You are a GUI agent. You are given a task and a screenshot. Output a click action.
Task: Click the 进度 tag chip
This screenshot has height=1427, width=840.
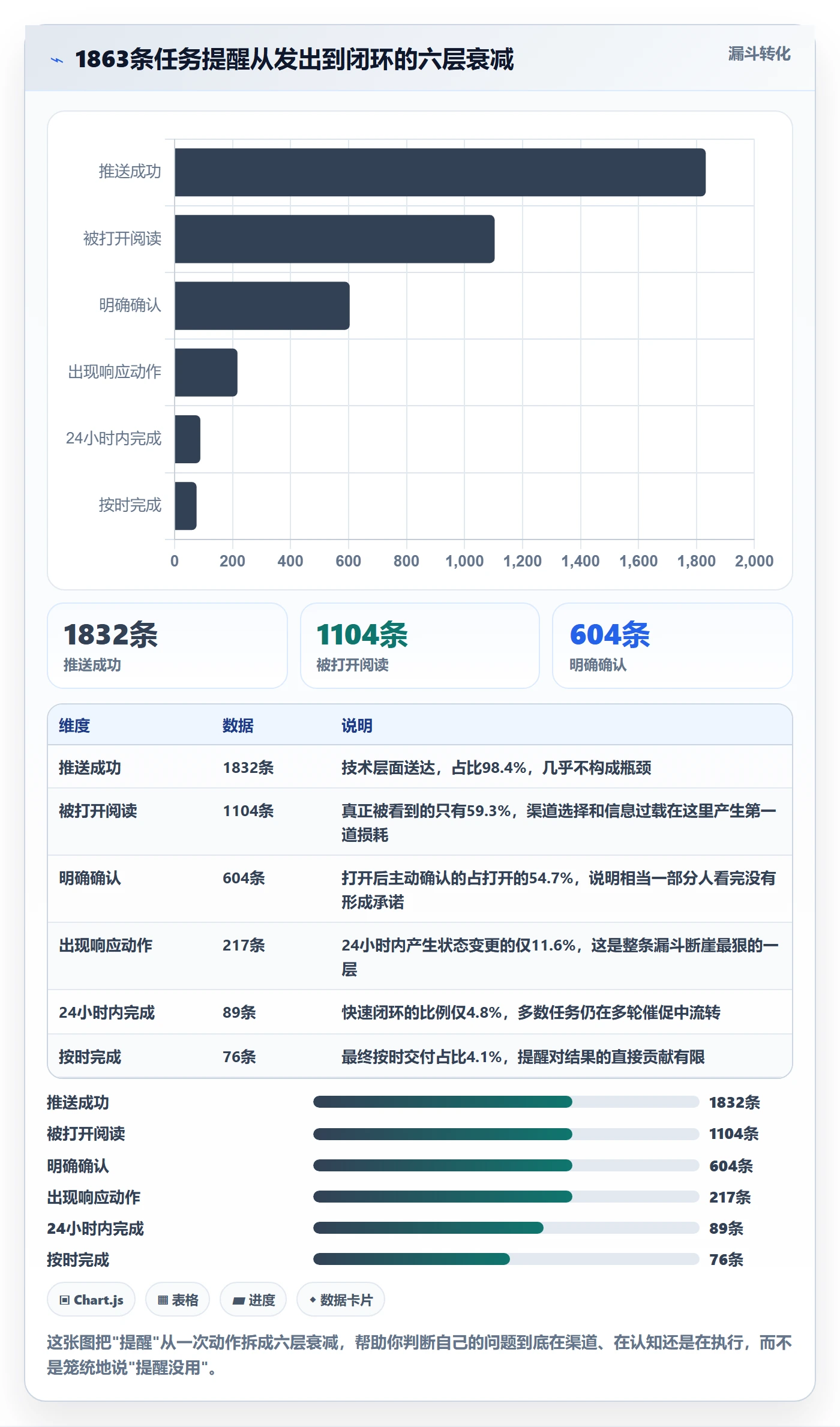coord(253,1300)
